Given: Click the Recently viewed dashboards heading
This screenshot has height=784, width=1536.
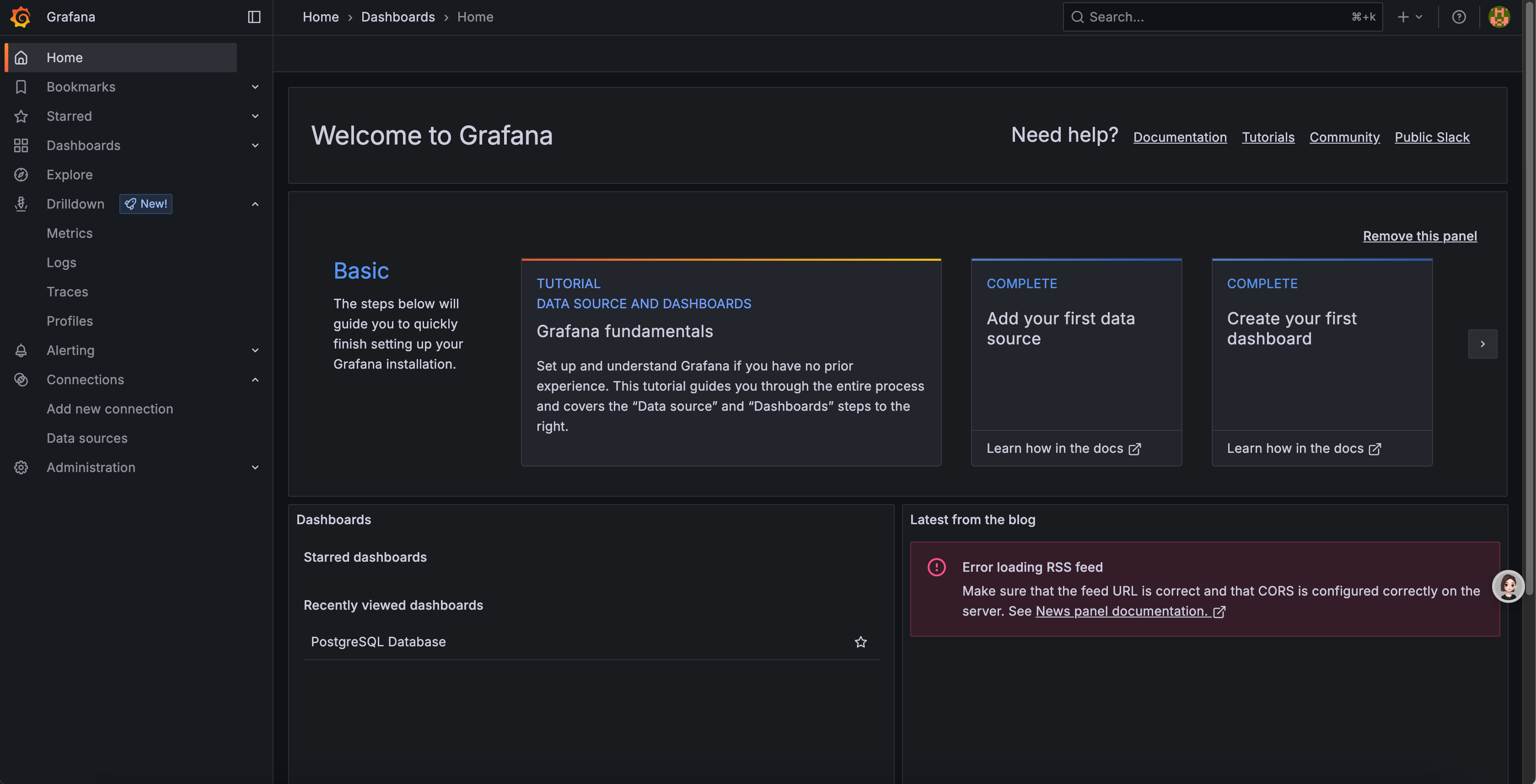Looking at the screenshot, I should [x=393, y=606].
